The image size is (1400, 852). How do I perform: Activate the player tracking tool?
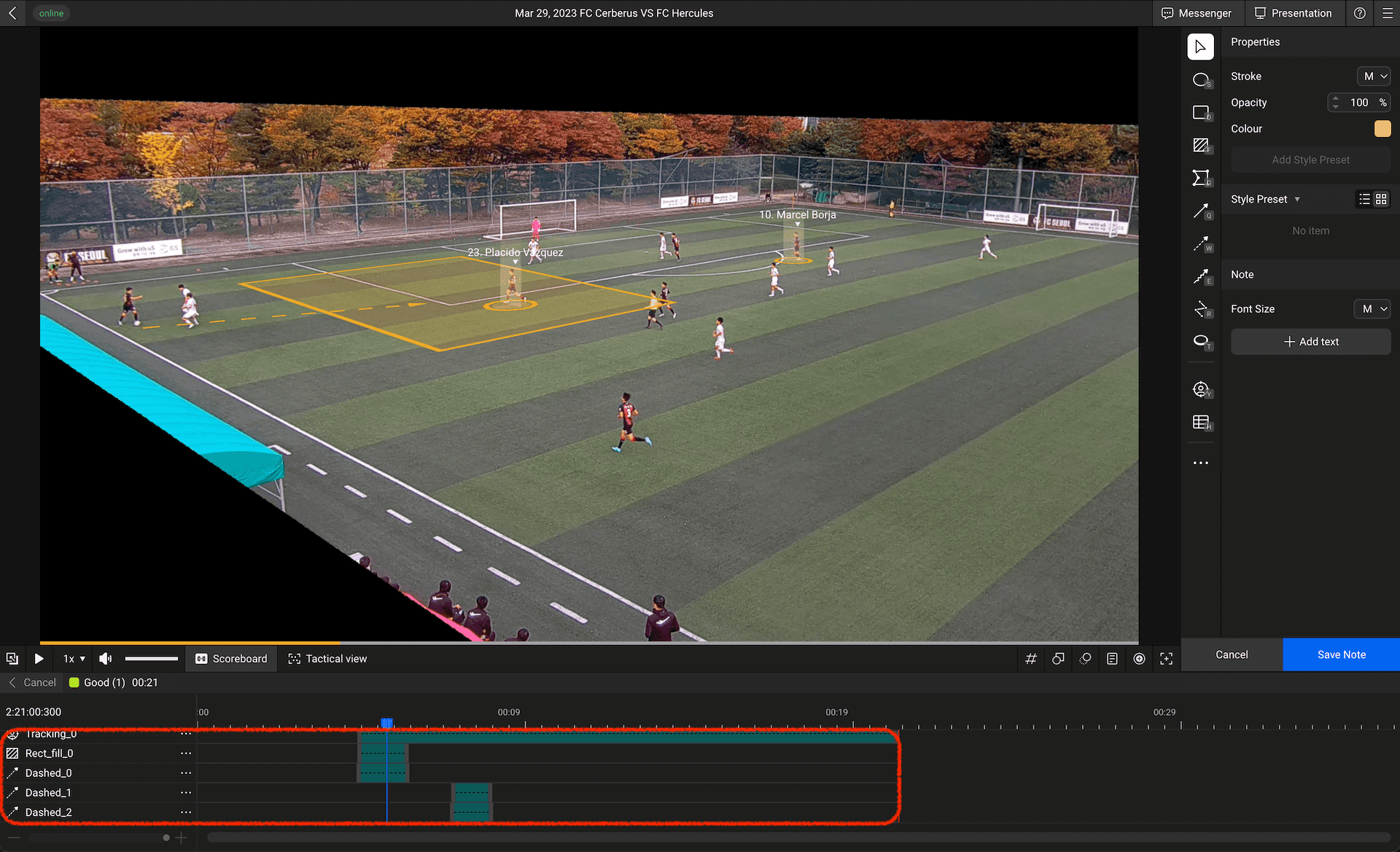(x=1200, y=389)
